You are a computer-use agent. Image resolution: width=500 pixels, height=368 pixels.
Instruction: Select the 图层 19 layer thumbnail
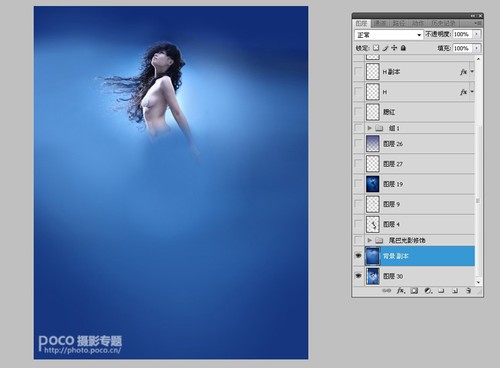coord(373,184)
